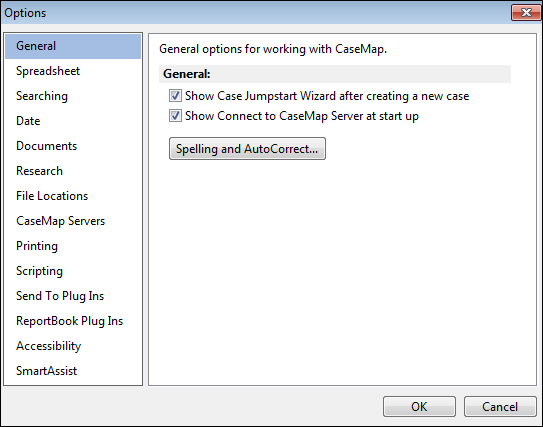Open the Spreadsheet options page
543x427 pixels.
tap(48, 71)
